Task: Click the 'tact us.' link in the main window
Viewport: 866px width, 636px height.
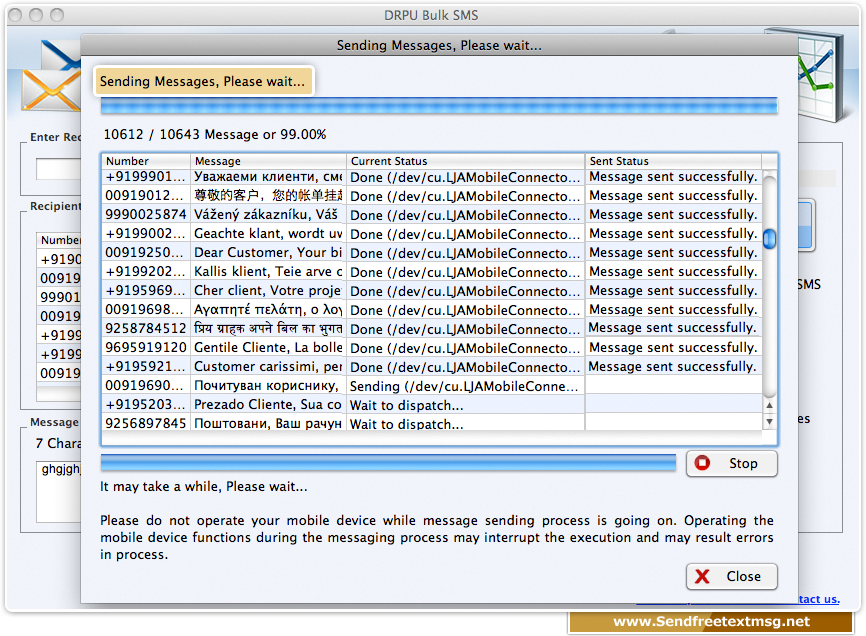Action: point(819,599)
